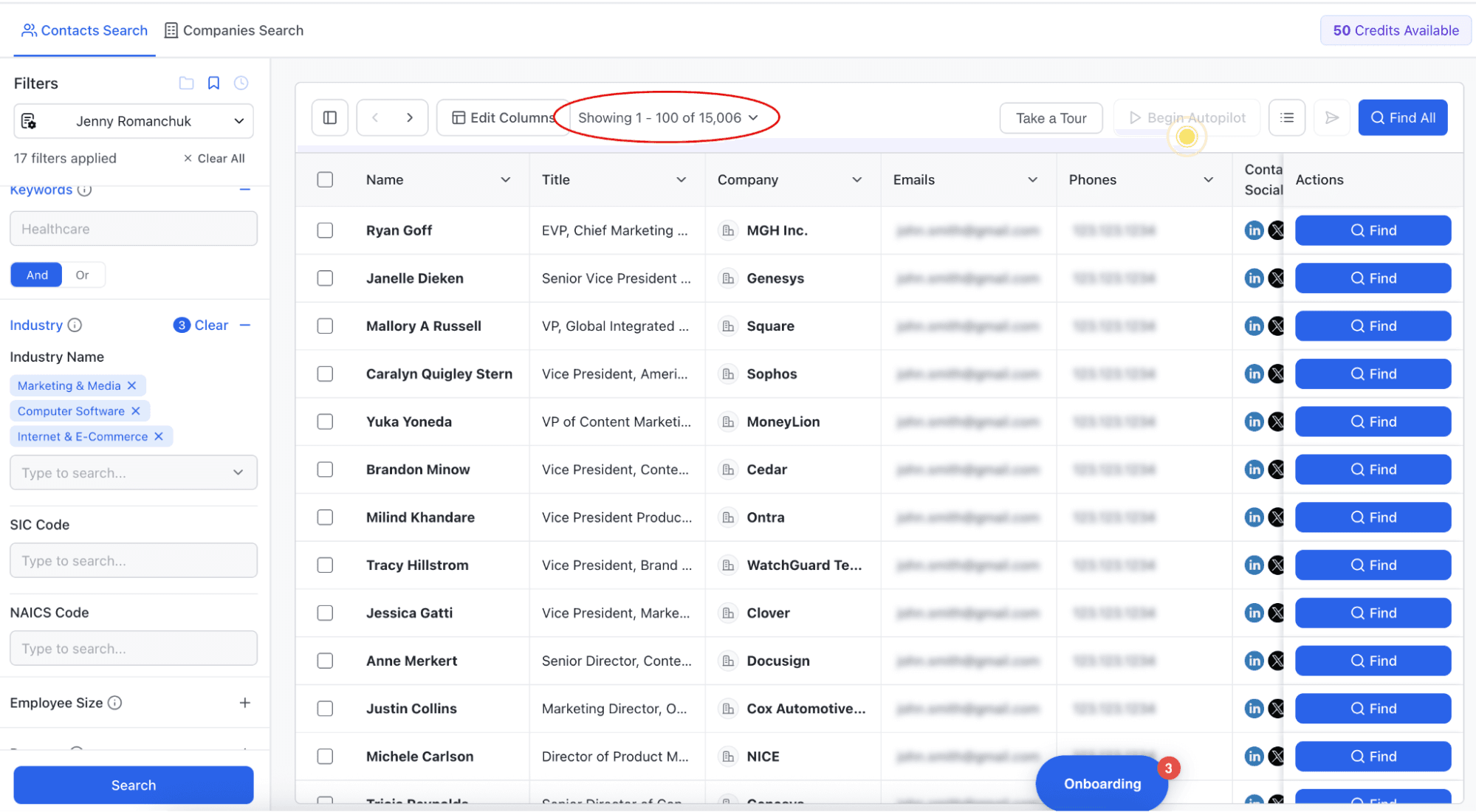This screenshot has height=812, width=1476.
Task: Click the bookmark icon above Filters
Action: tap(213, 83)
